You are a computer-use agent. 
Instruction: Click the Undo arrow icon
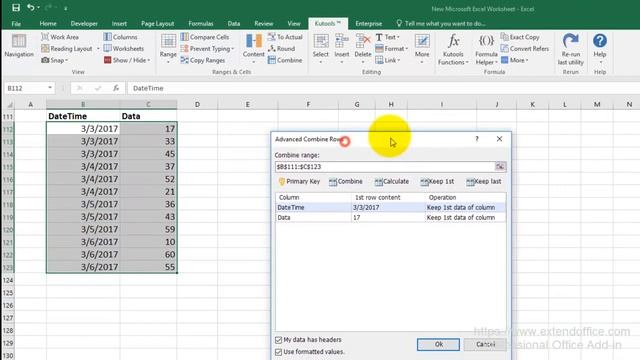31,7
